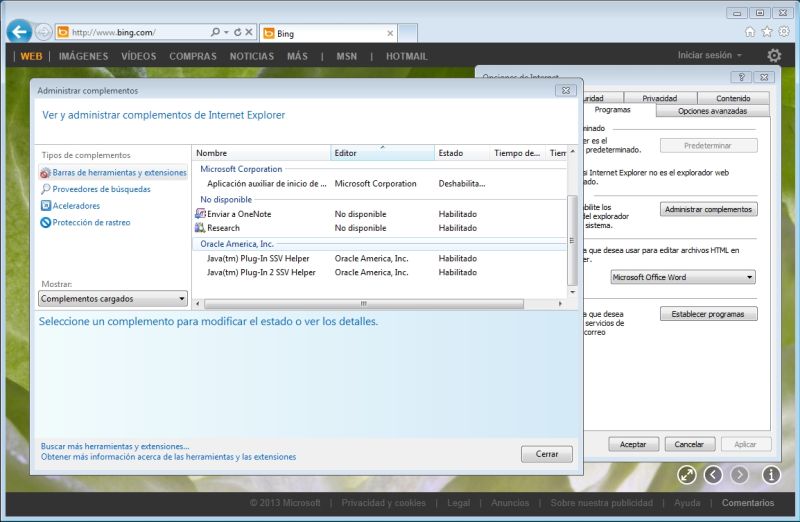
Task: Click vertical scrollbar down arrow in list
Action: (572, 292)
